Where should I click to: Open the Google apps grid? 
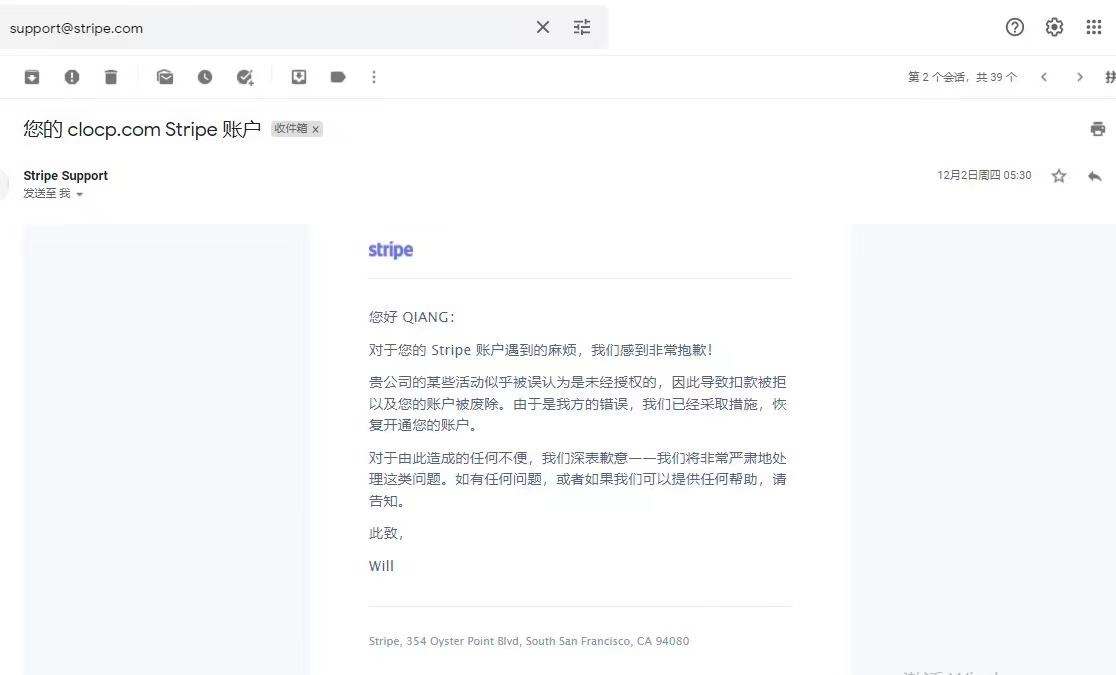click(x=1094, y=27)
